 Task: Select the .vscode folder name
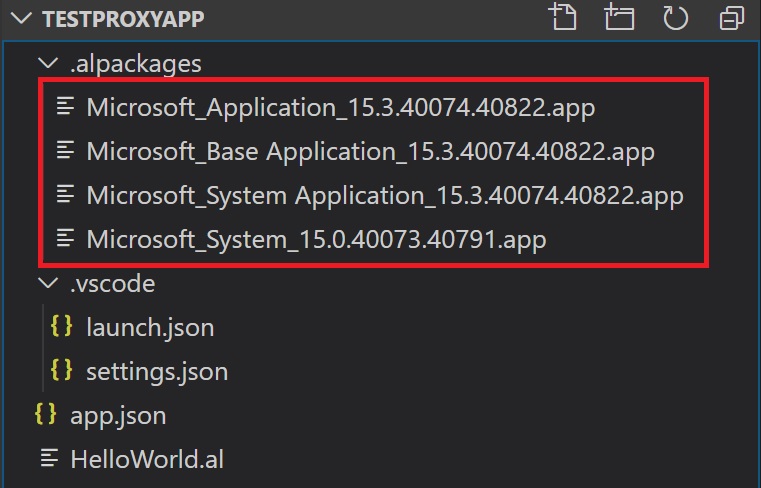tap(112, 284)
